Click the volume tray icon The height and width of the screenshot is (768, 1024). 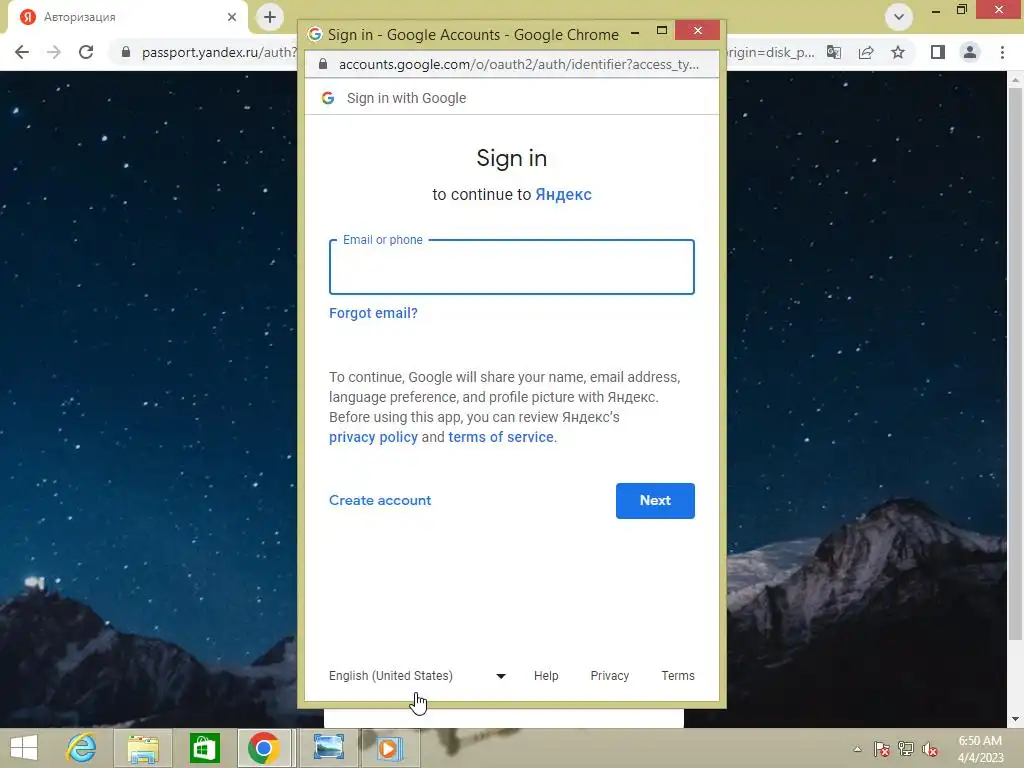[x=930, y=749]
